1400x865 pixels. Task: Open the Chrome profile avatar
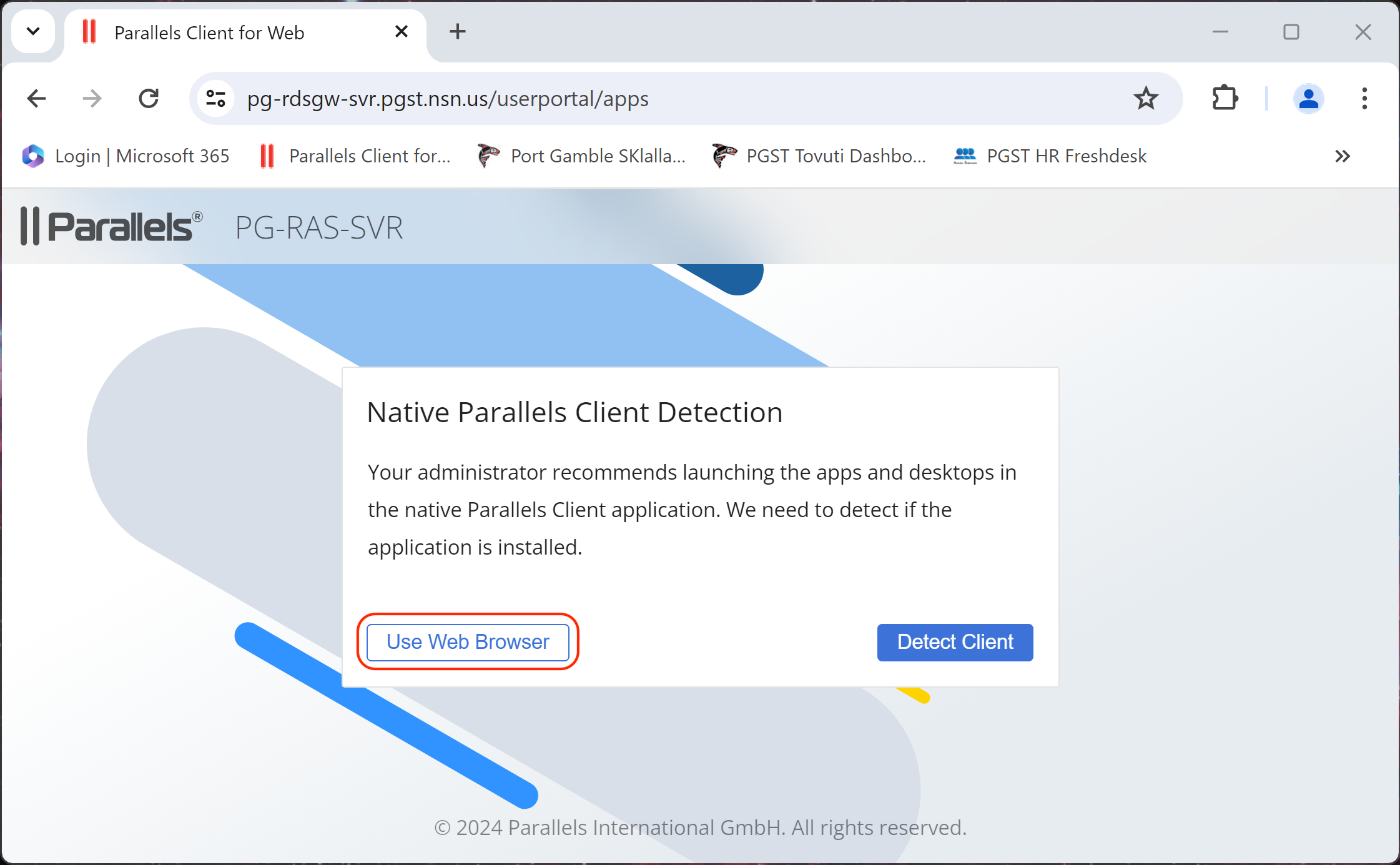(x=1308, y=99)
